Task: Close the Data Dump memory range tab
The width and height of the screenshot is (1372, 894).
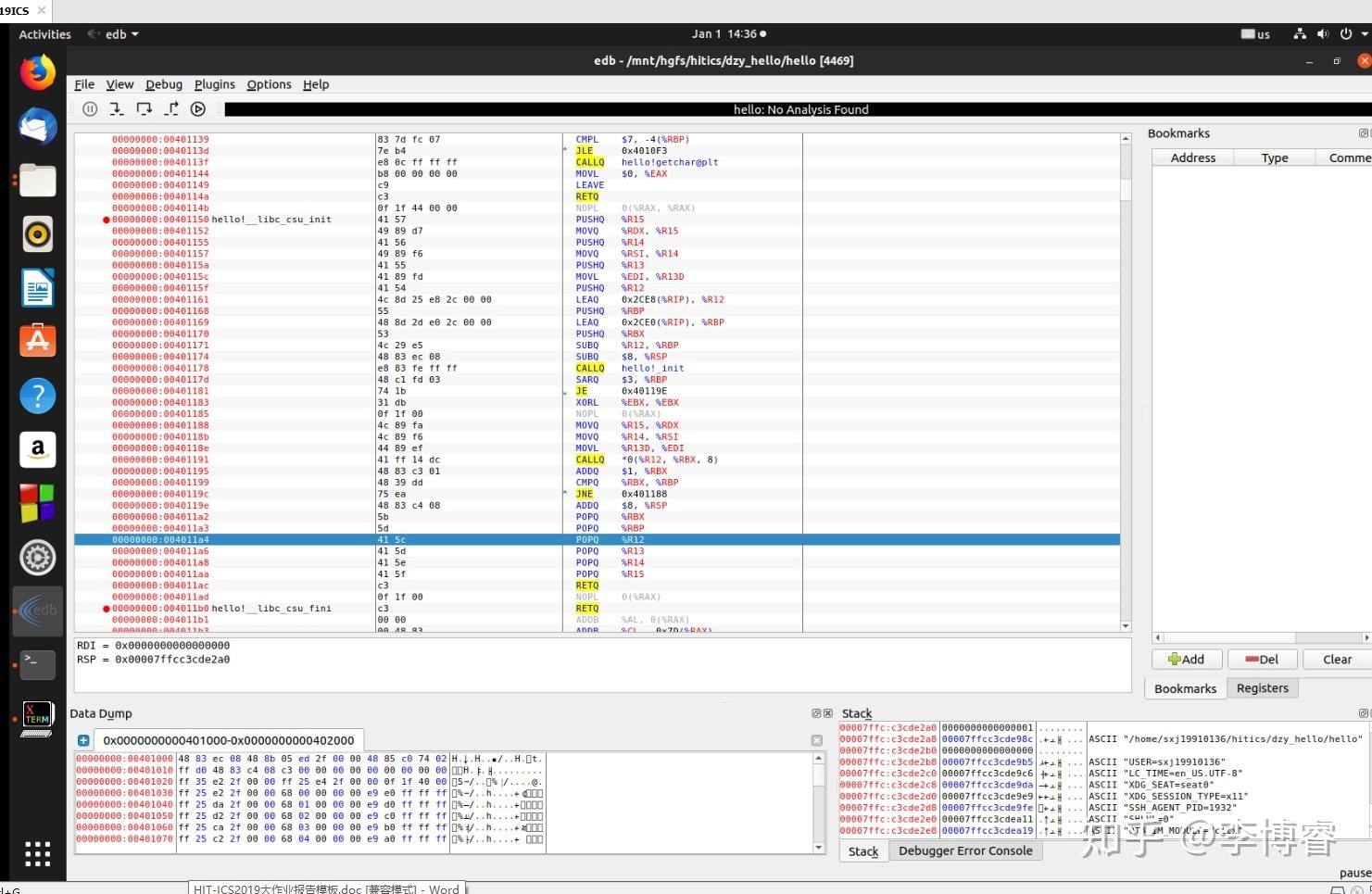Action: (816, 740)
